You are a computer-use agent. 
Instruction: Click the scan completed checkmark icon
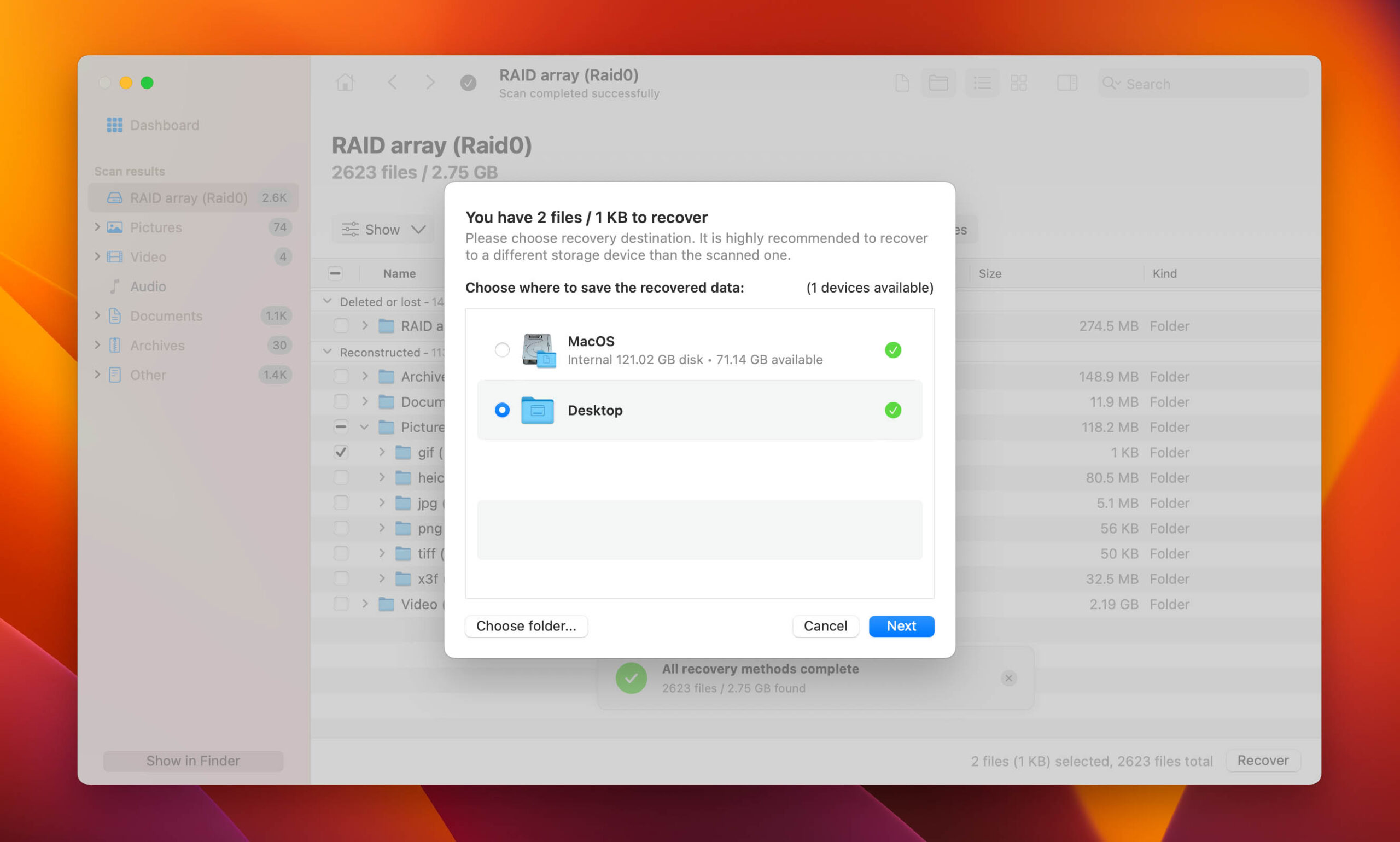468,83
